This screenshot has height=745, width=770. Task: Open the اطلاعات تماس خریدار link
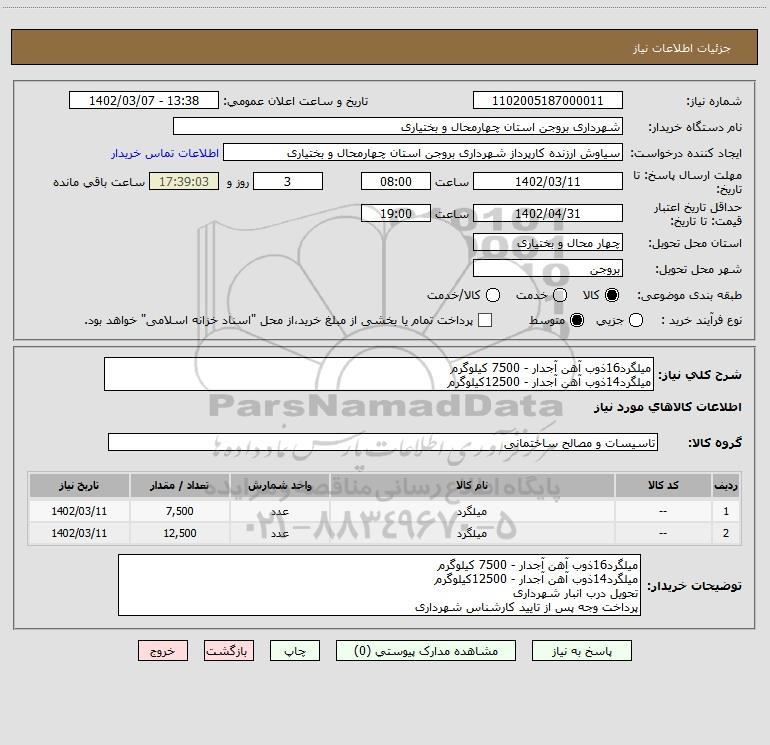point(165,153)
